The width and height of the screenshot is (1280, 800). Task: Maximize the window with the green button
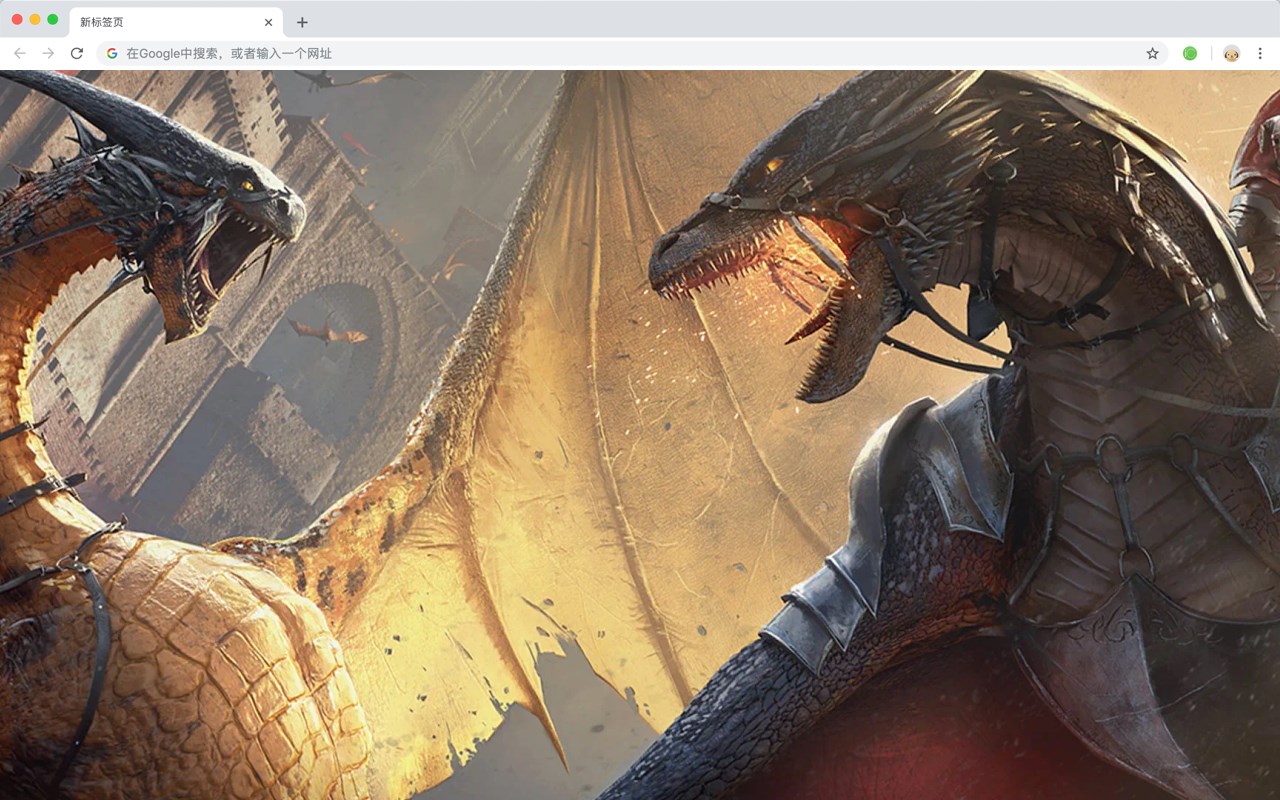[x=53, y=19]
